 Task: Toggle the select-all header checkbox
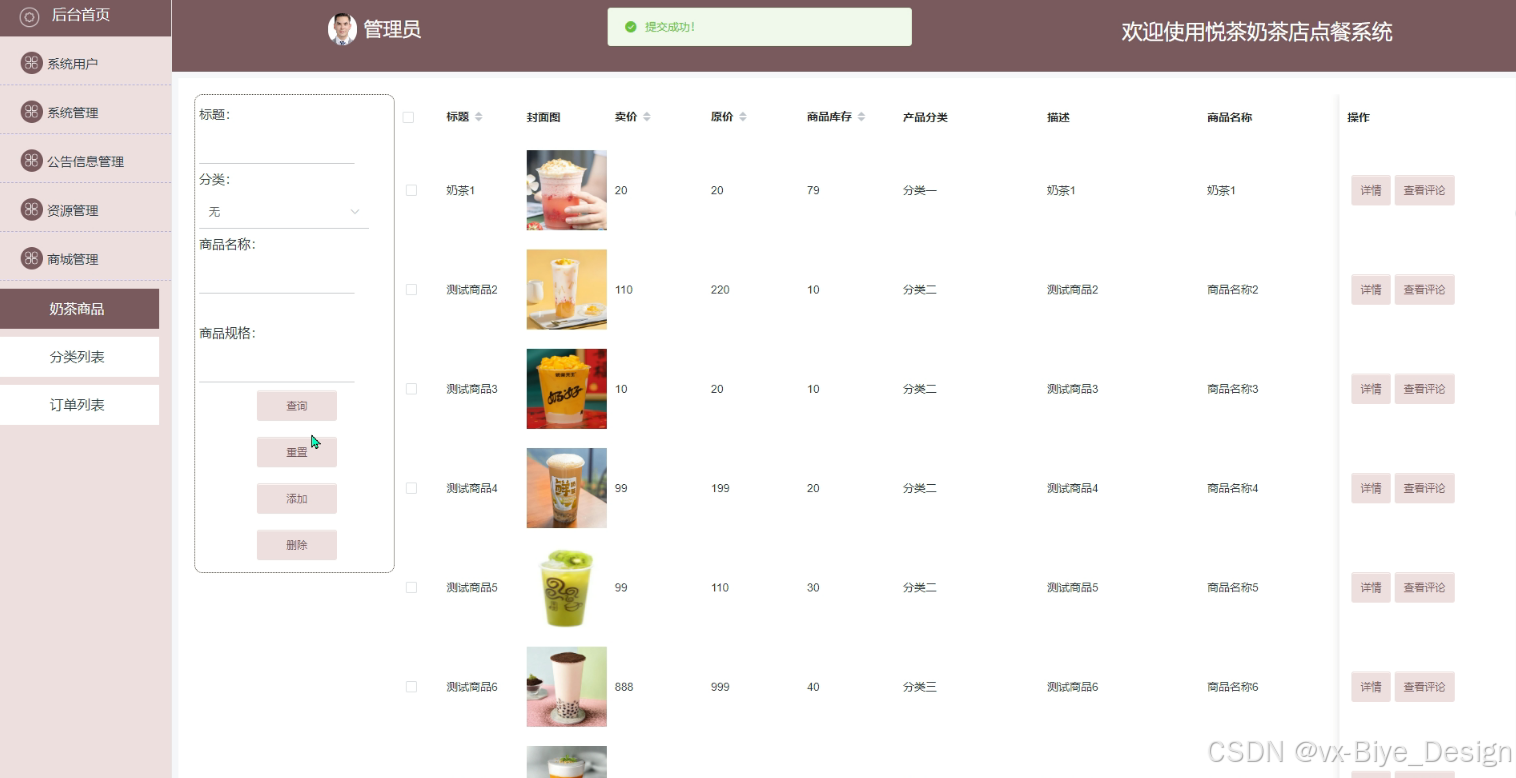point(408,117)
